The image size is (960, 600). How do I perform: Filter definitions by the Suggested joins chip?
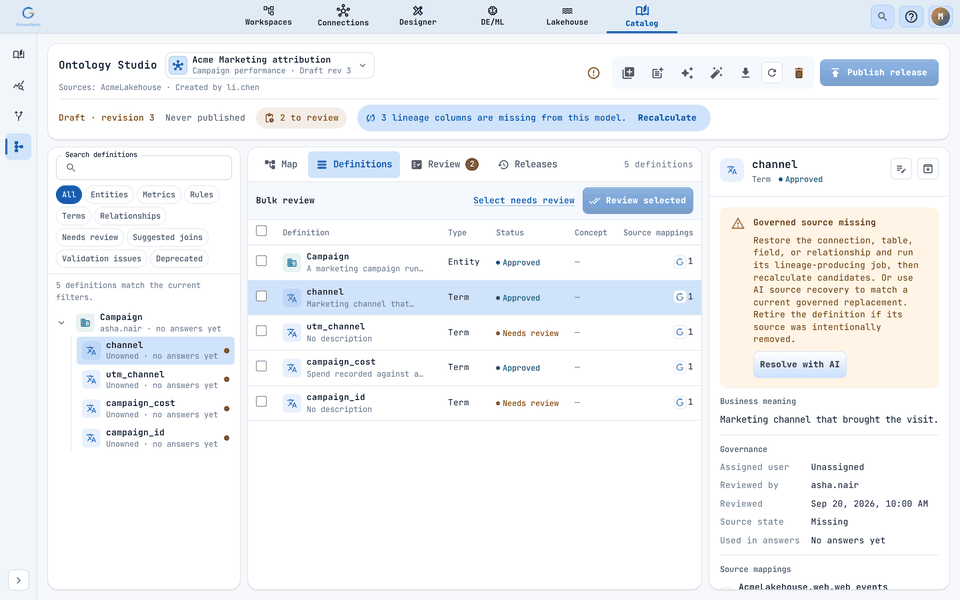[167, 238]
